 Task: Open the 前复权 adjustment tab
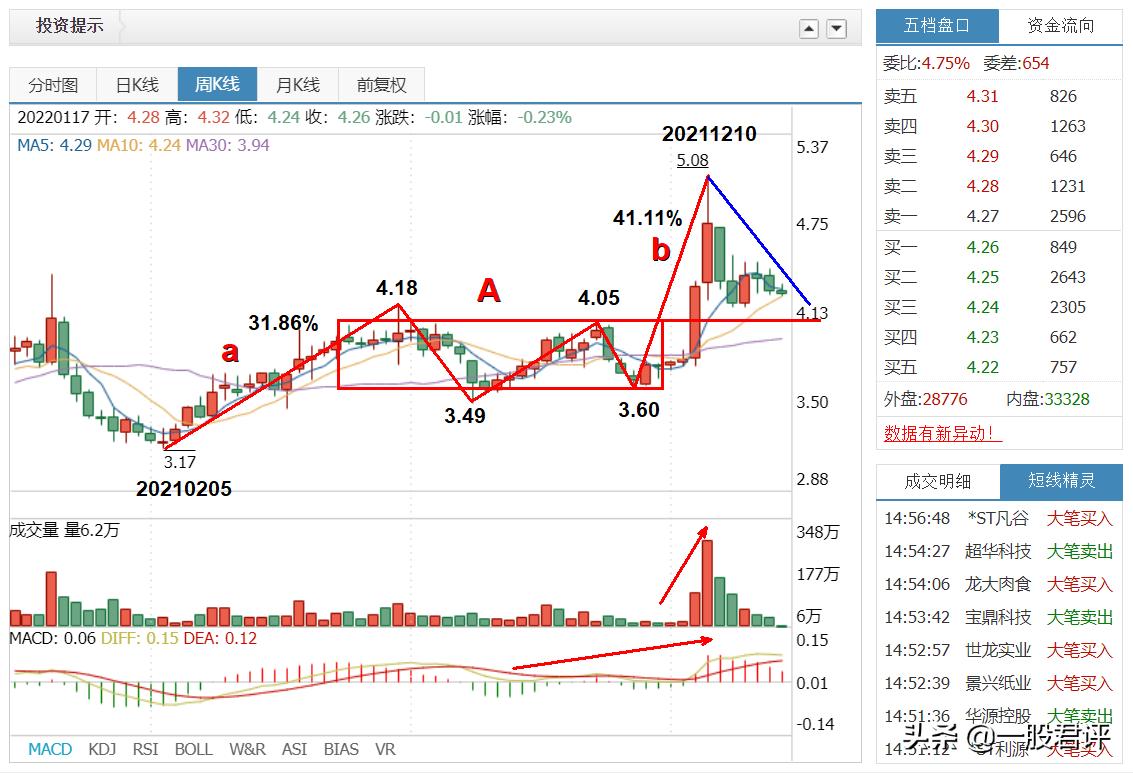pos(380,84)
